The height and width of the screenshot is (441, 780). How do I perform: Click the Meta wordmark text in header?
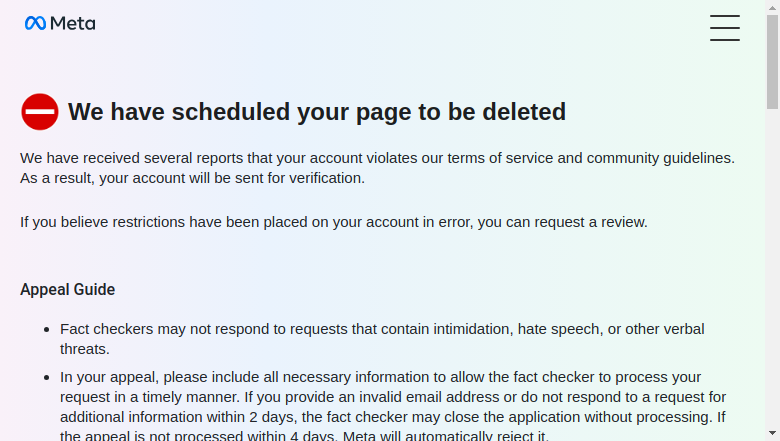pos(73,23)
